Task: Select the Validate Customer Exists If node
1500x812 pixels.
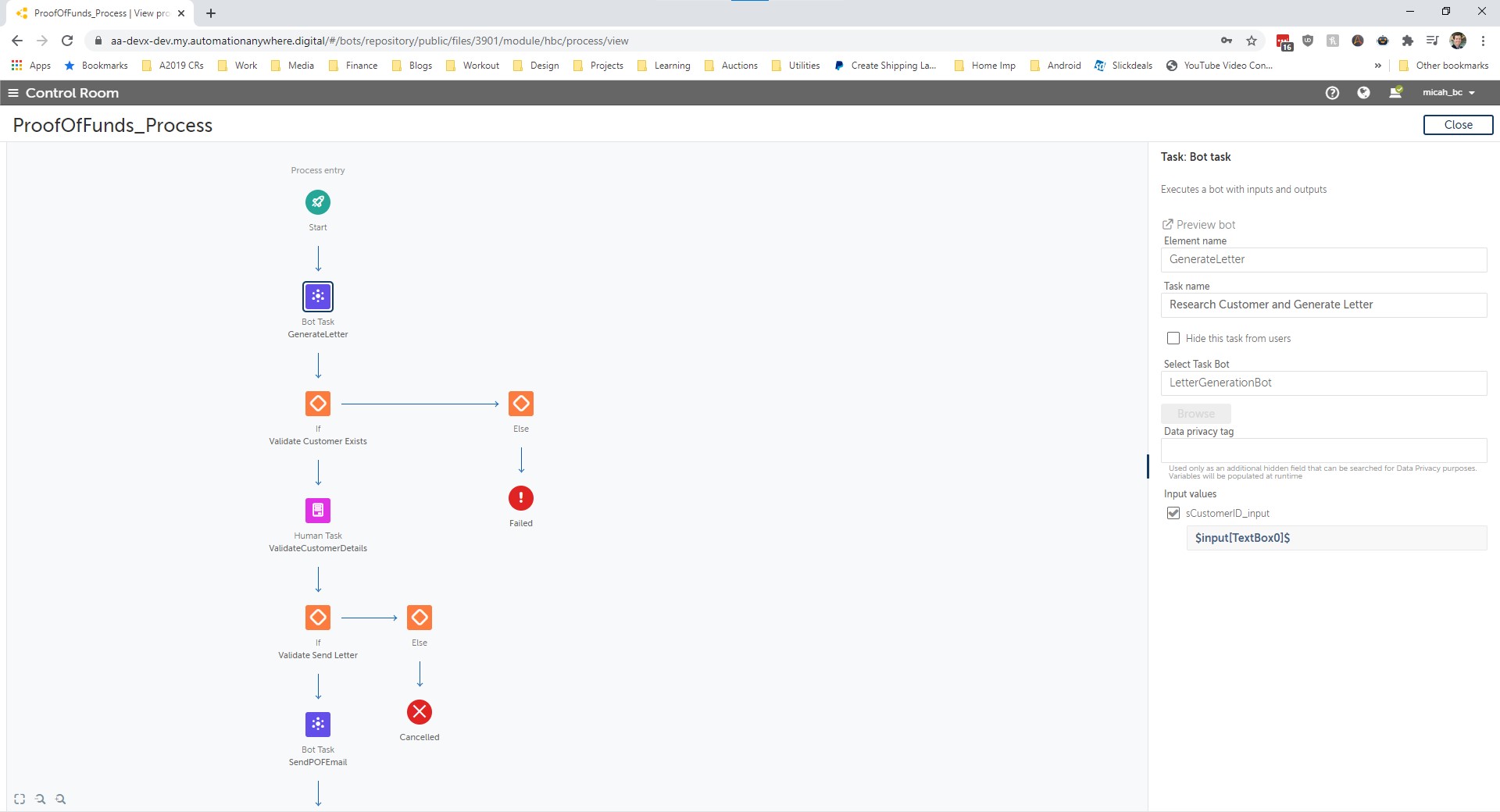Action: 318,404
